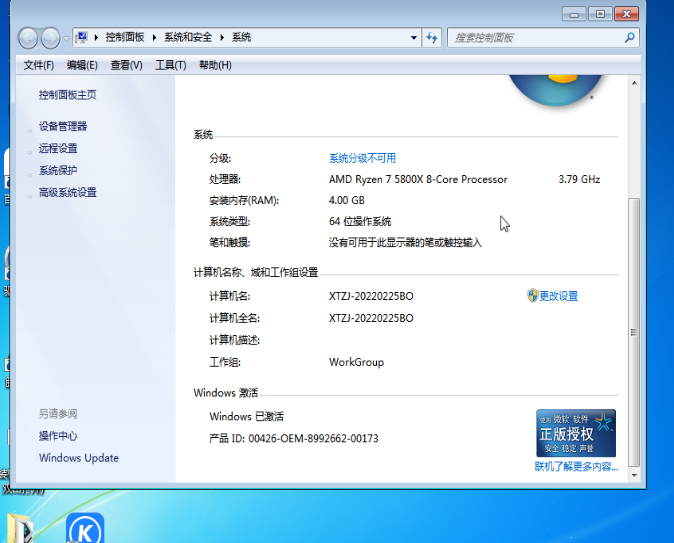Expand the arrow after 系统和安全 in the breadcrumb

[x=224, y=38]
